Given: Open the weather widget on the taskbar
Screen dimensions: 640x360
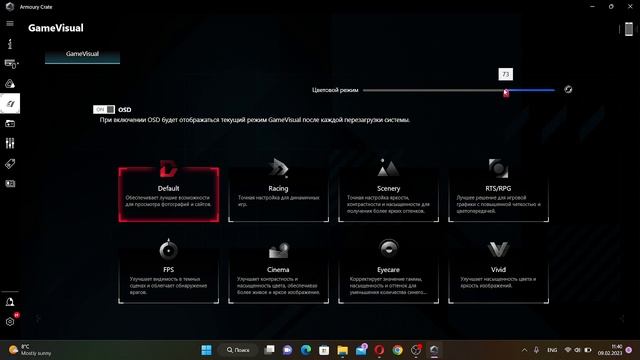Looking at the screenshot, I should (31, 350).
